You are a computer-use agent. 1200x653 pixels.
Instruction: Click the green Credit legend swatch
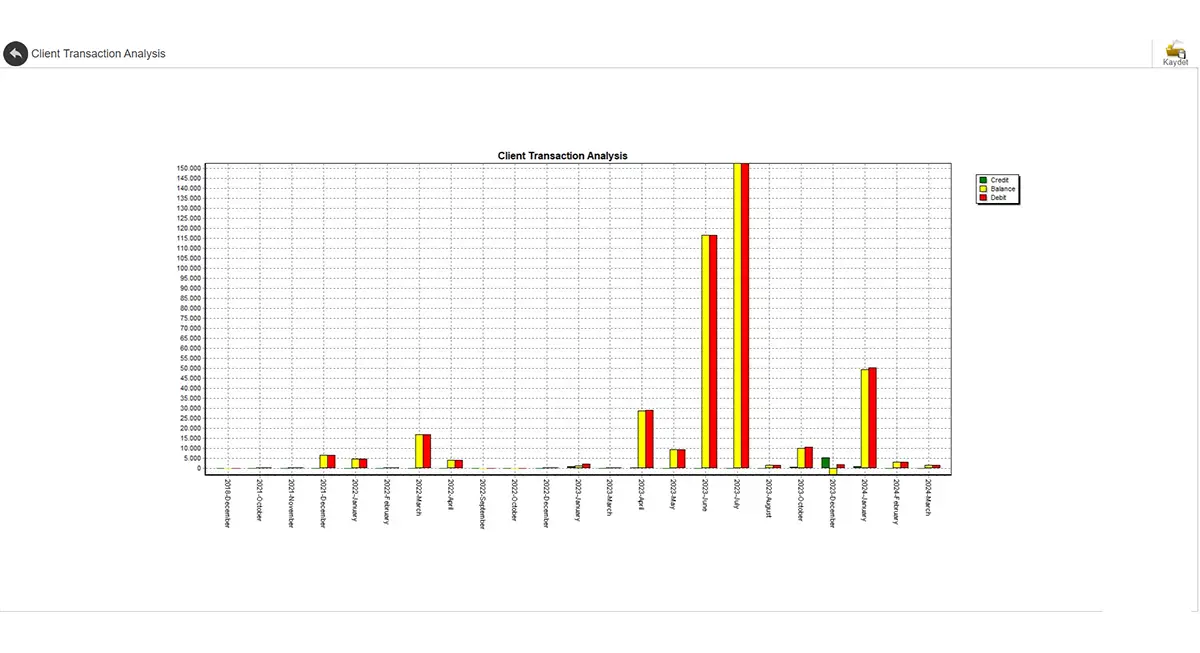tap(983, 180)
